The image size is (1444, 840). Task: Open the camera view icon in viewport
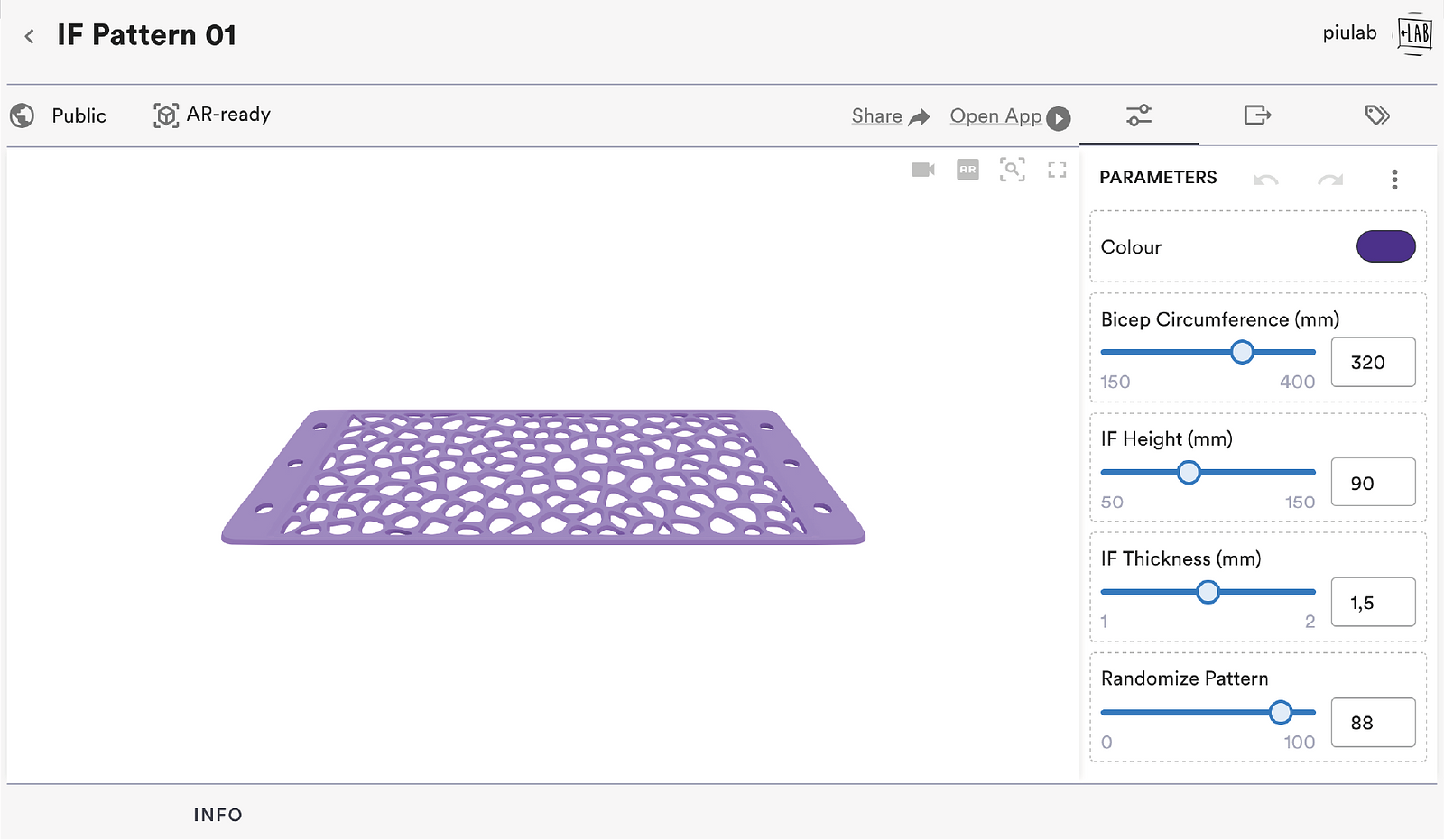[x=922, y=170]
